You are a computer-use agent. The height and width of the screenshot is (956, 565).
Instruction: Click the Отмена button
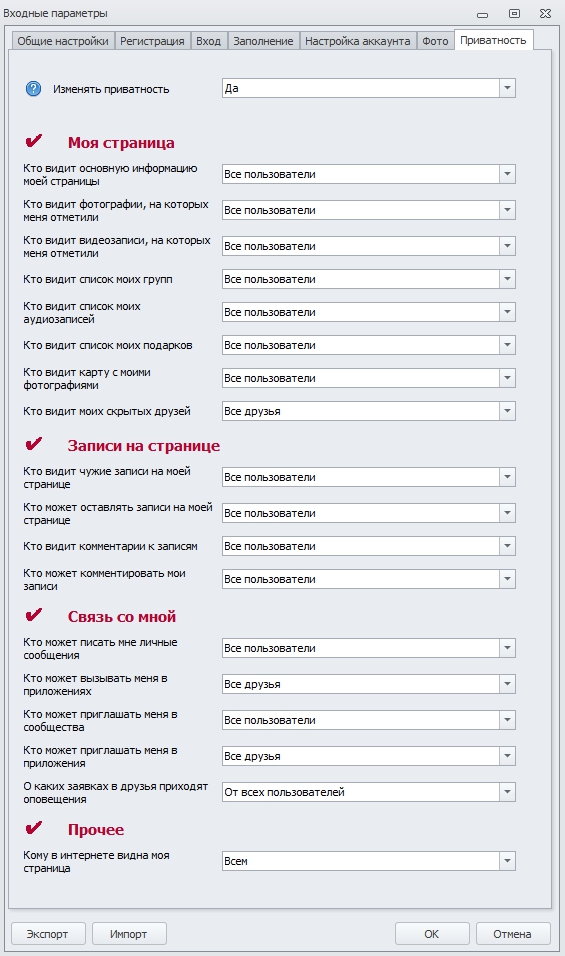click(513, 933)
